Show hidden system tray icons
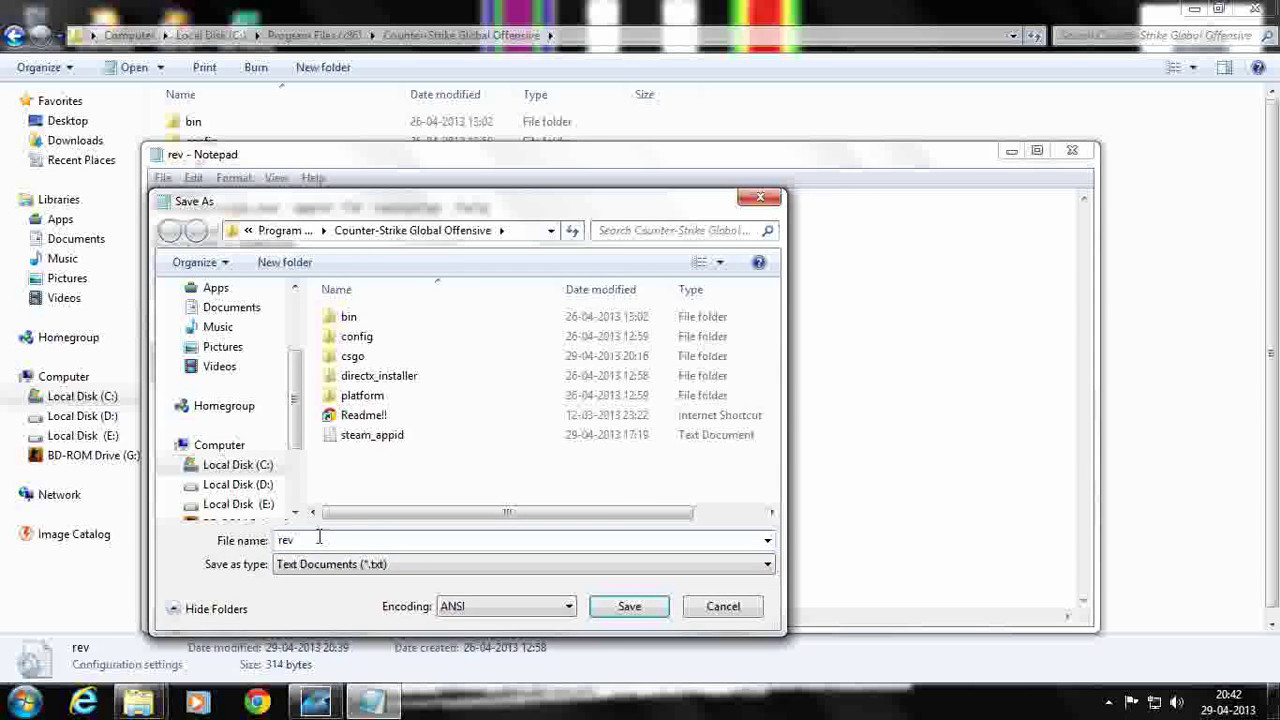 click(x=1108, y=702)
